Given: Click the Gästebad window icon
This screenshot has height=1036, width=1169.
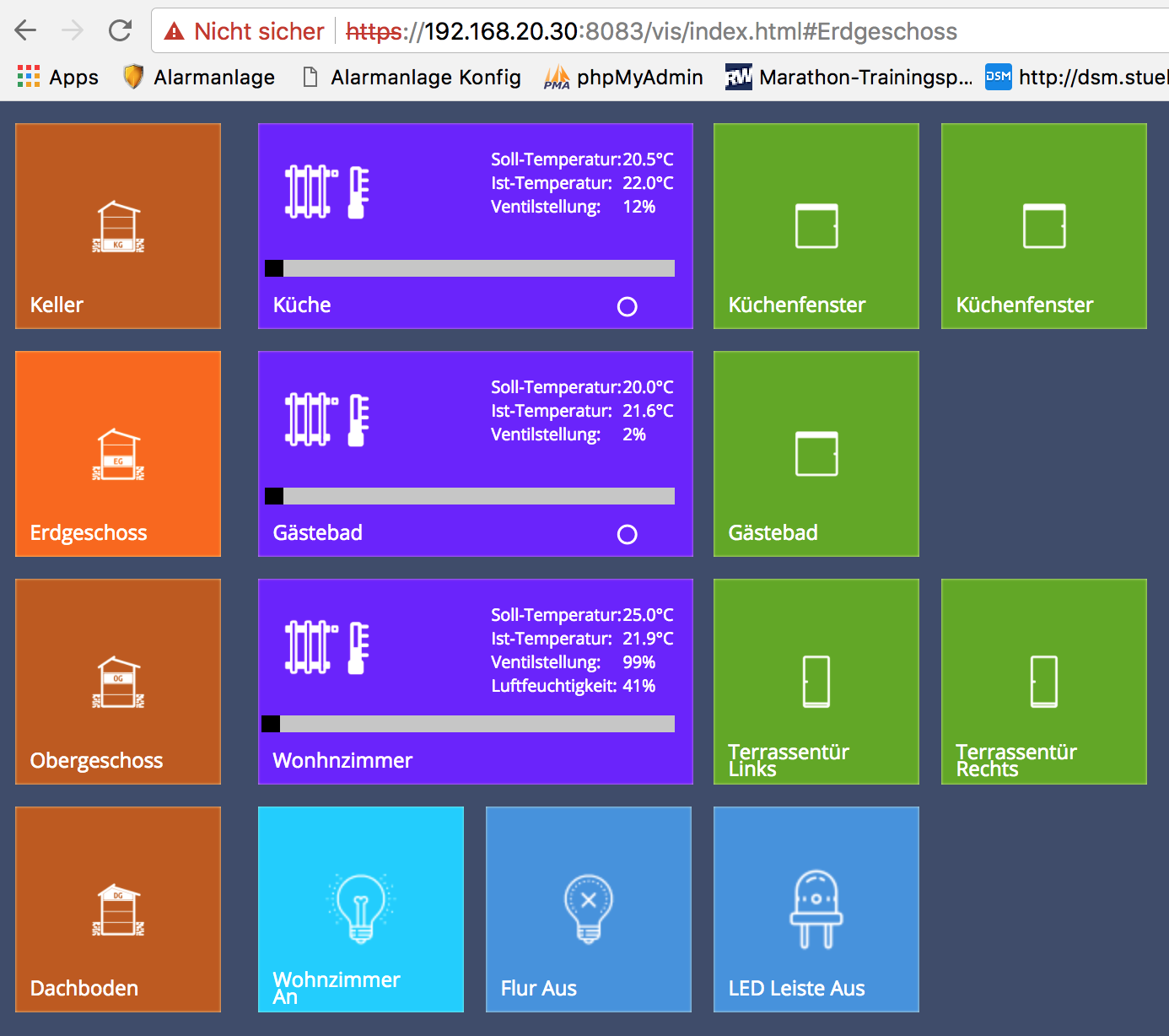Looking at the screenshot, I should [816, 454].
